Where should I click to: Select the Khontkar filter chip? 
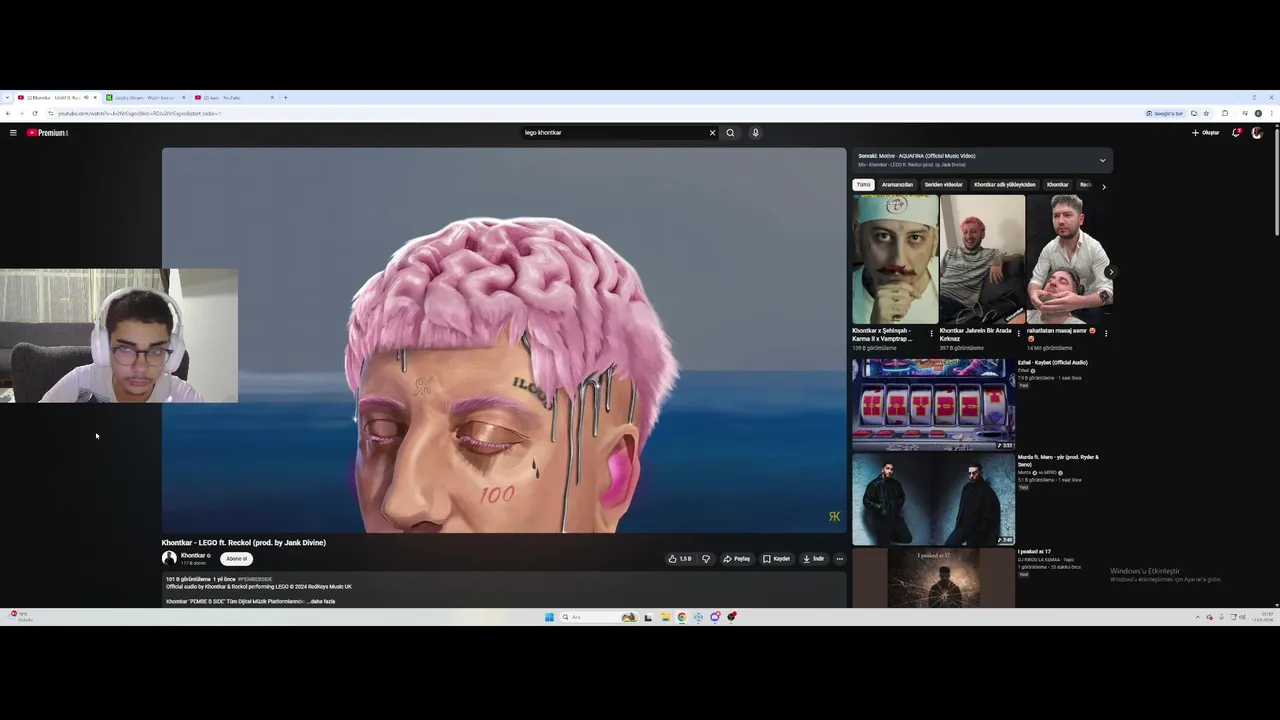(1057, 185)
